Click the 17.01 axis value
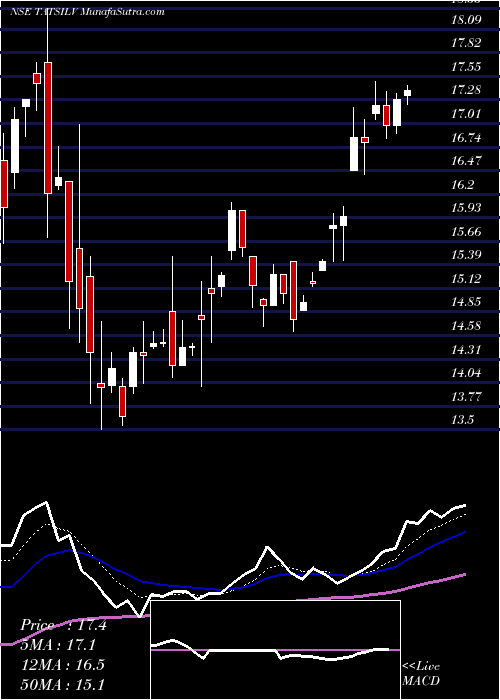This screenshot has width=500, height=700. (x=466, y=114)
